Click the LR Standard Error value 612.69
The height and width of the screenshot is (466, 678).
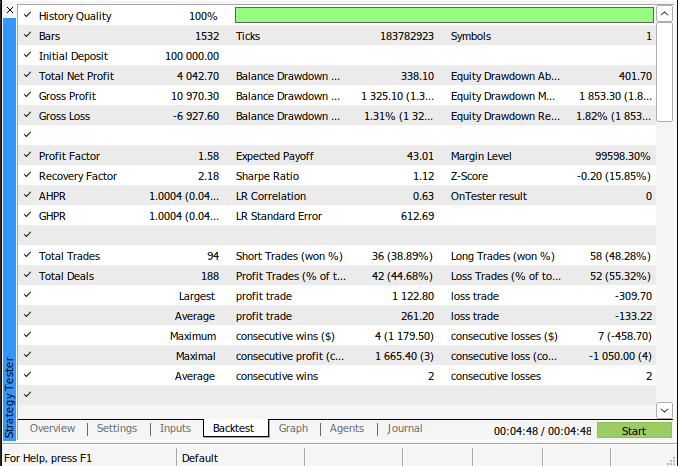pos(417,216)
